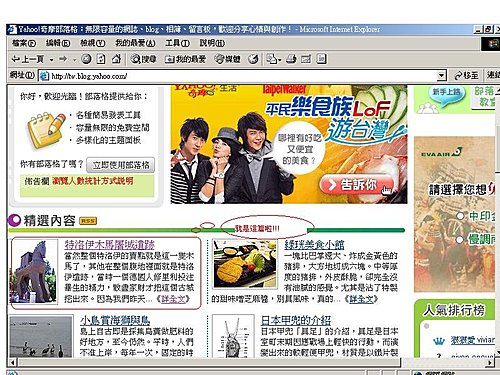The width and height of the screenshot is (500, 375).
Task: Refresh the page using toolbar icon
Action: coord(101,59)
